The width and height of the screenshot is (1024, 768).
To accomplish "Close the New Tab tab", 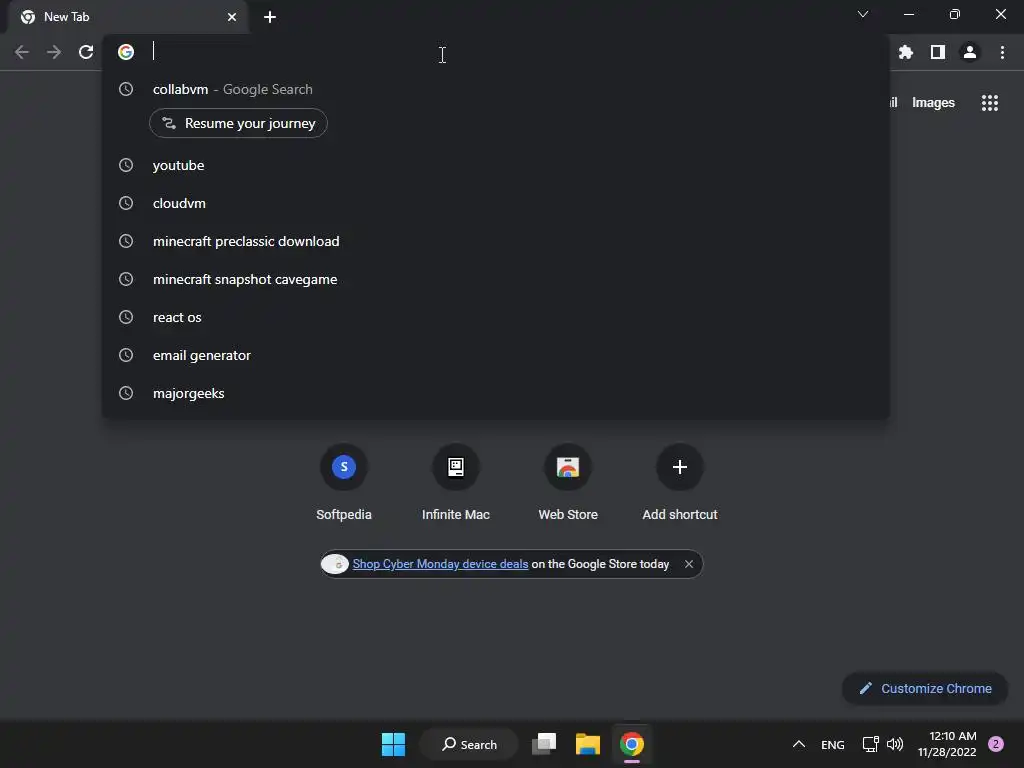I will 232,17.
